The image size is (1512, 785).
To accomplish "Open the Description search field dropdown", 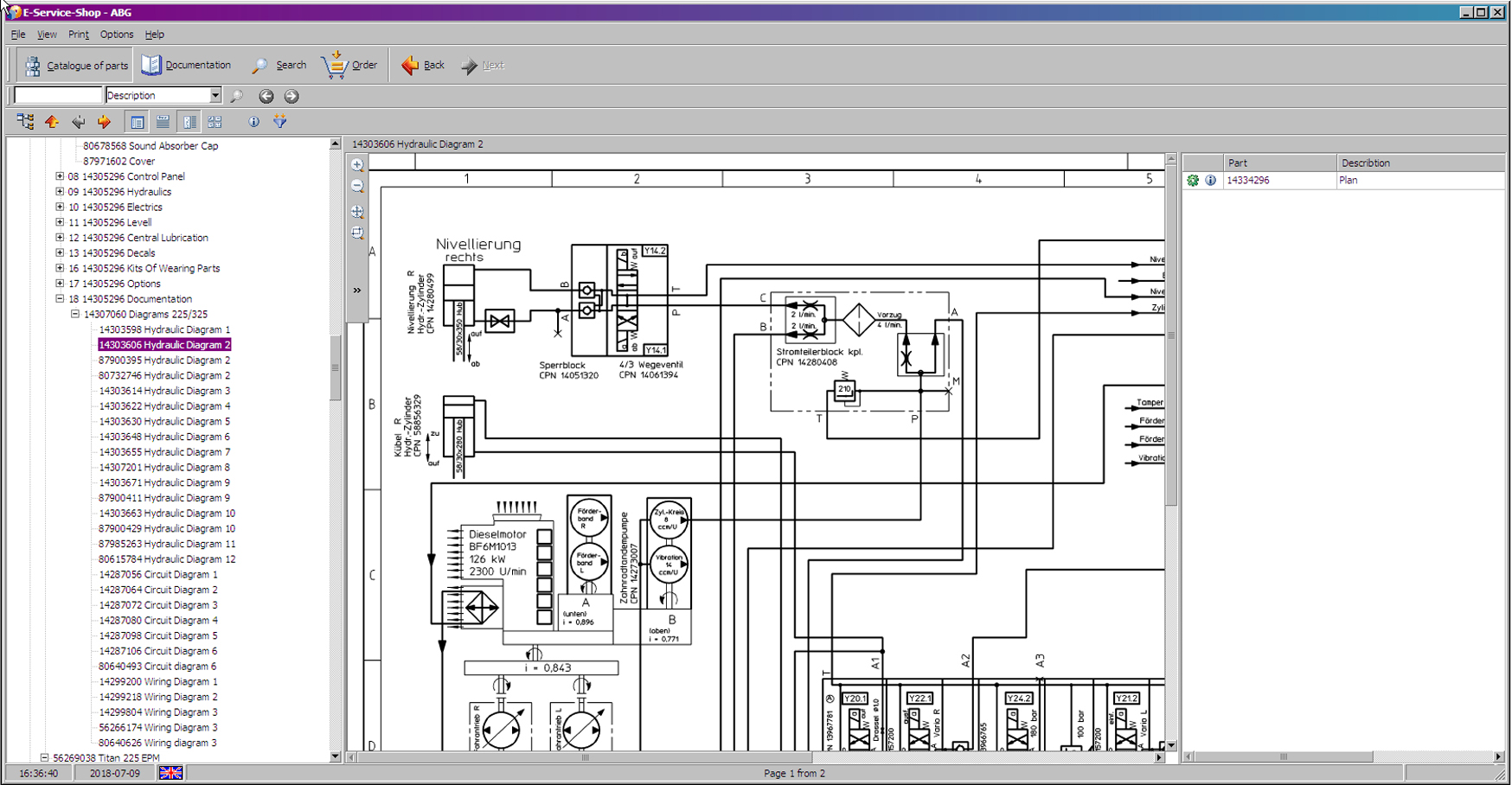I will [x=215, y=95].
